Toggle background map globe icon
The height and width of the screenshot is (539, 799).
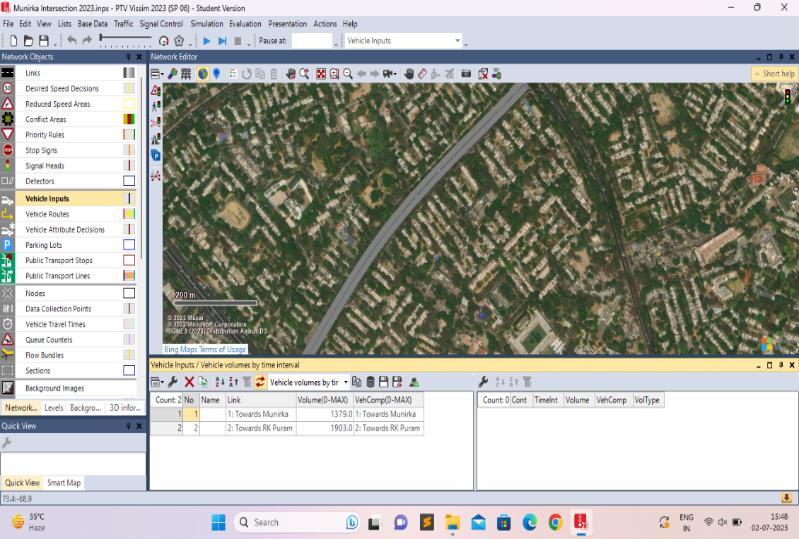pos(203,74)
